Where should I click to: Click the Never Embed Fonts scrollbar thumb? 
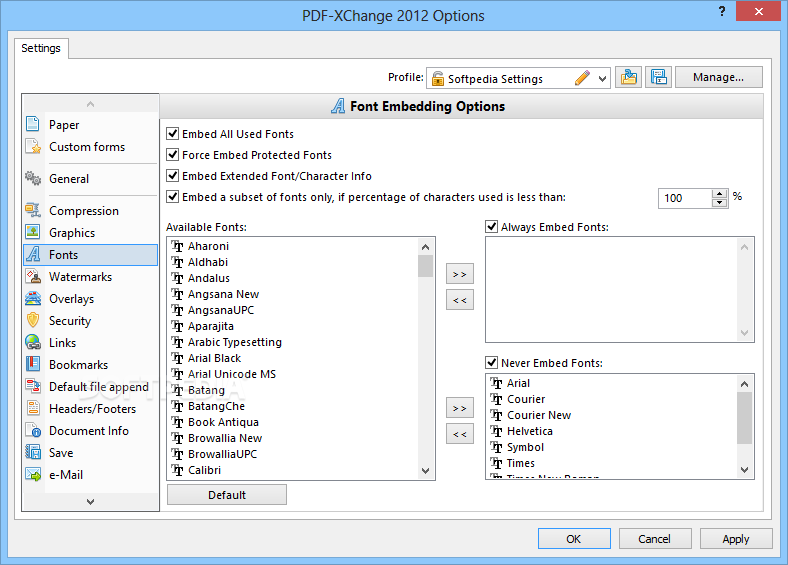pyautogui.click(x=744, y=418)
